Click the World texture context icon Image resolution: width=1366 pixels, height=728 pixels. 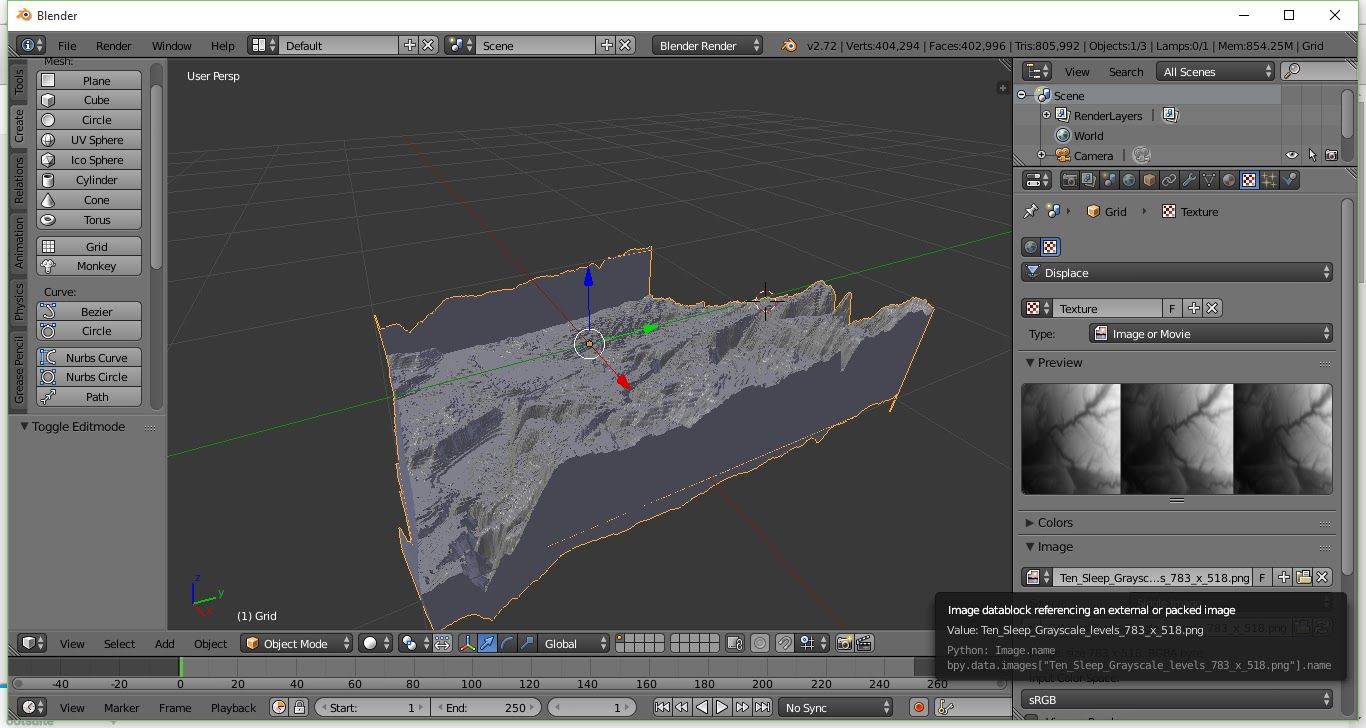click(1030, 246)
